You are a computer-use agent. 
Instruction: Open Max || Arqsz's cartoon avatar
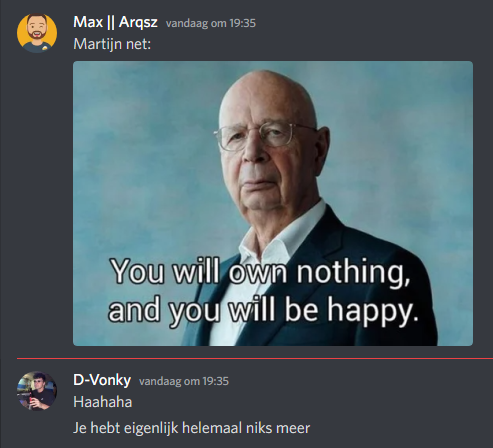(37, 33)
